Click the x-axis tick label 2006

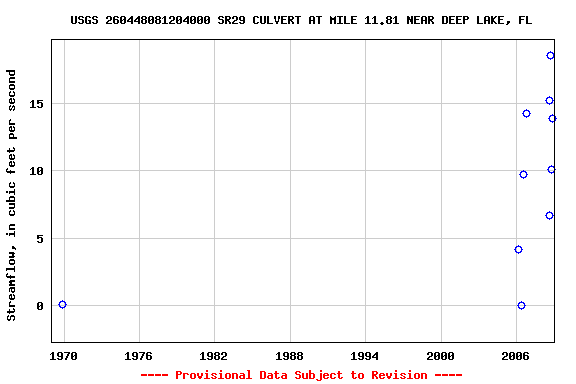tap(515, 356)
